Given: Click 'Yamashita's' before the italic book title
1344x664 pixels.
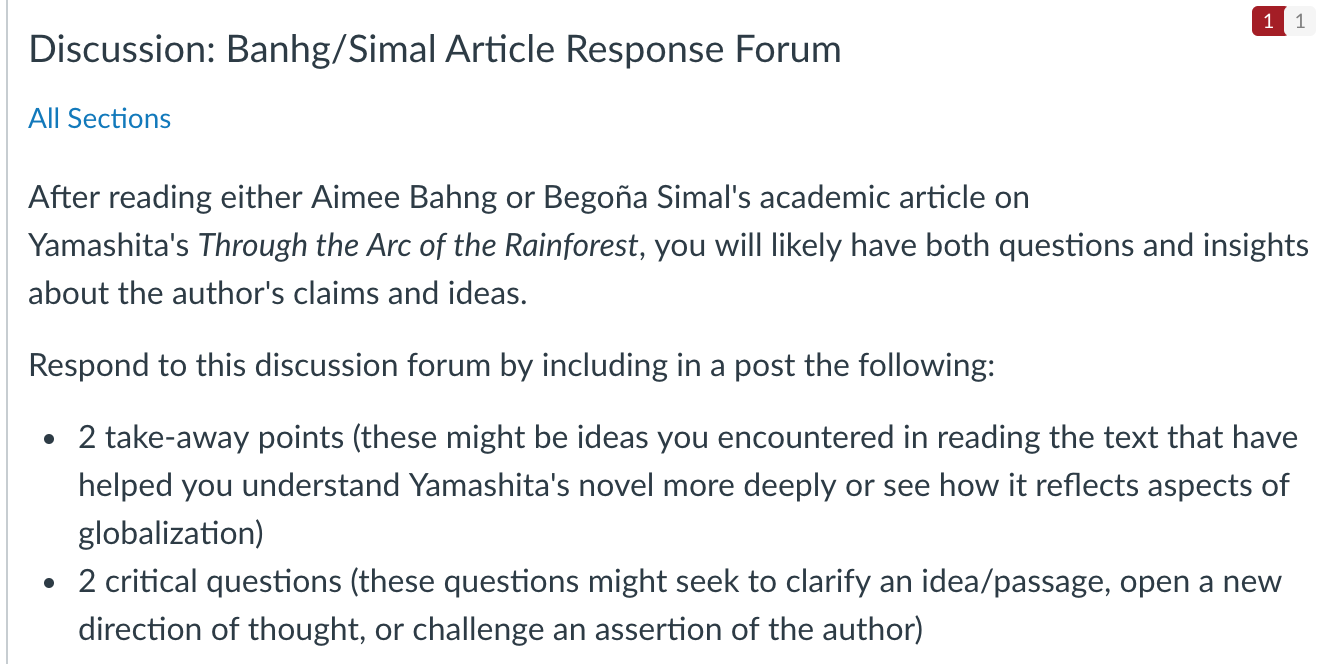Looking at the screenshot, I should (109, 246).
